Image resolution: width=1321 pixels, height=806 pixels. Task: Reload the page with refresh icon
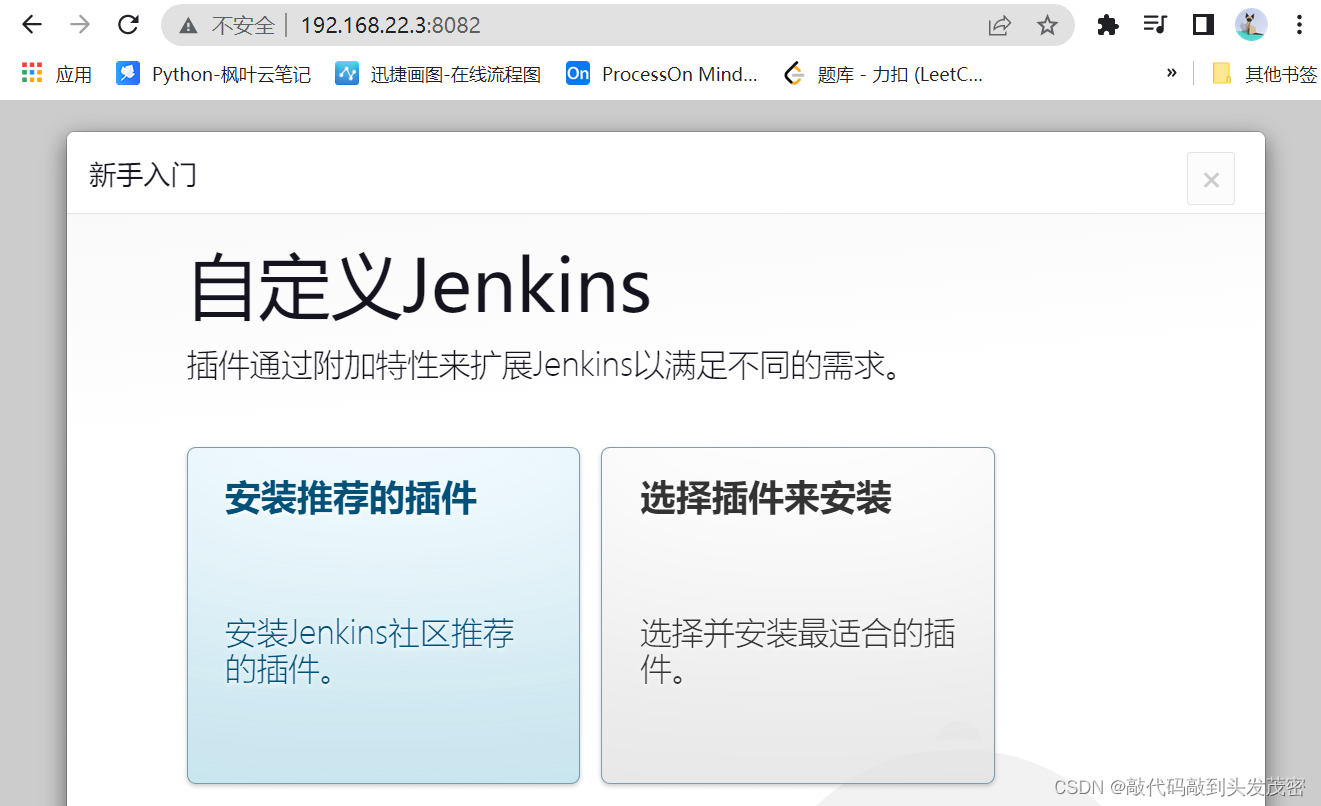[128, 25]
